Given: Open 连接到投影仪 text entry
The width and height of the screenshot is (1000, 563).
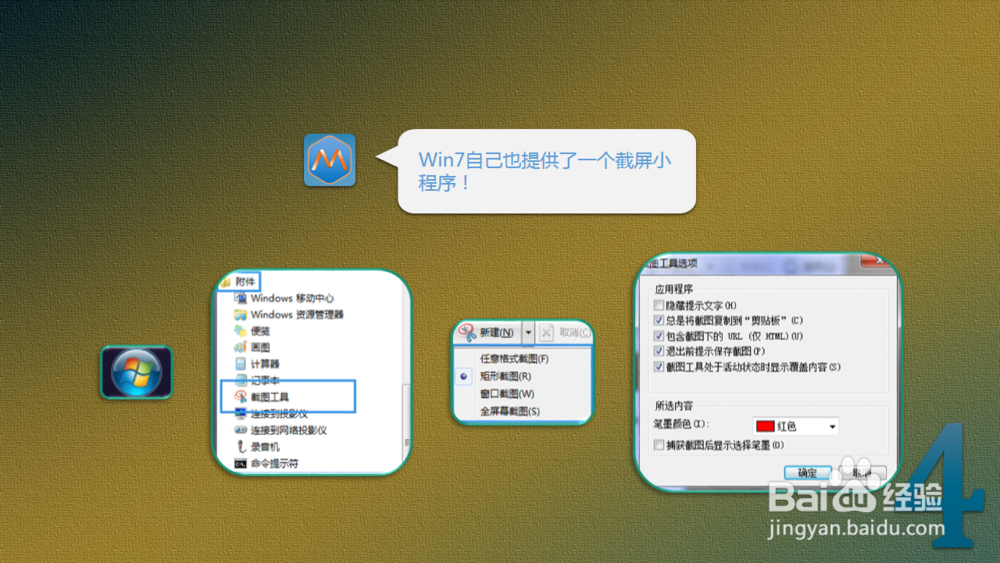Looking at the screenshot, I should click(279, 414).
